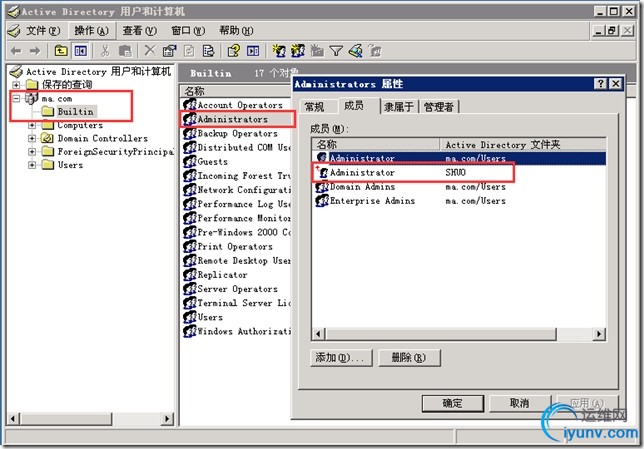Viewport: 644px width, 449px height.
Task: Toggle the show/hide console tree icon
Action: (80, 51)
